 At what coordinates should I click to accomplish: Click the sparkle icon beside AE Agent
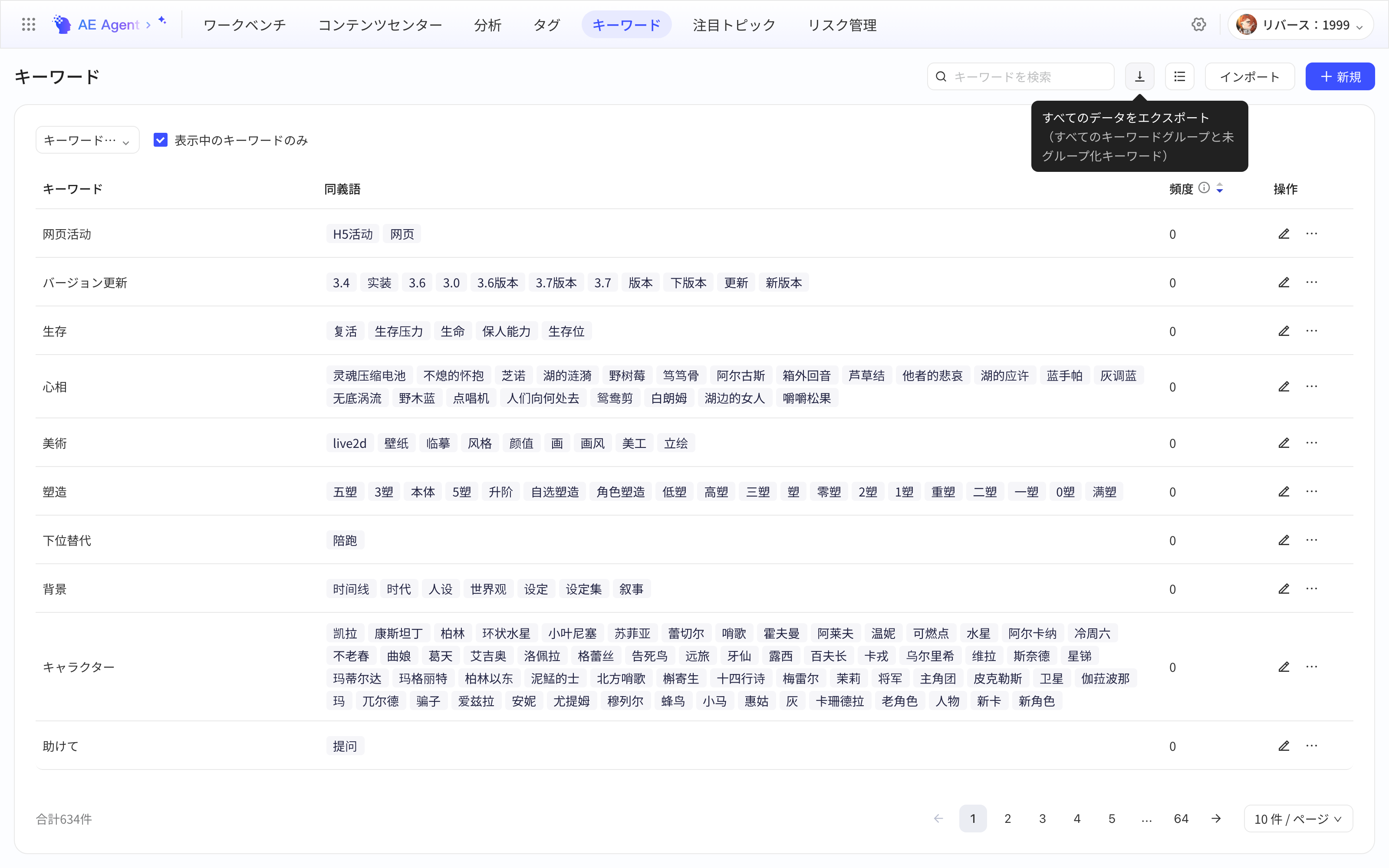click(x=162, y=21)
